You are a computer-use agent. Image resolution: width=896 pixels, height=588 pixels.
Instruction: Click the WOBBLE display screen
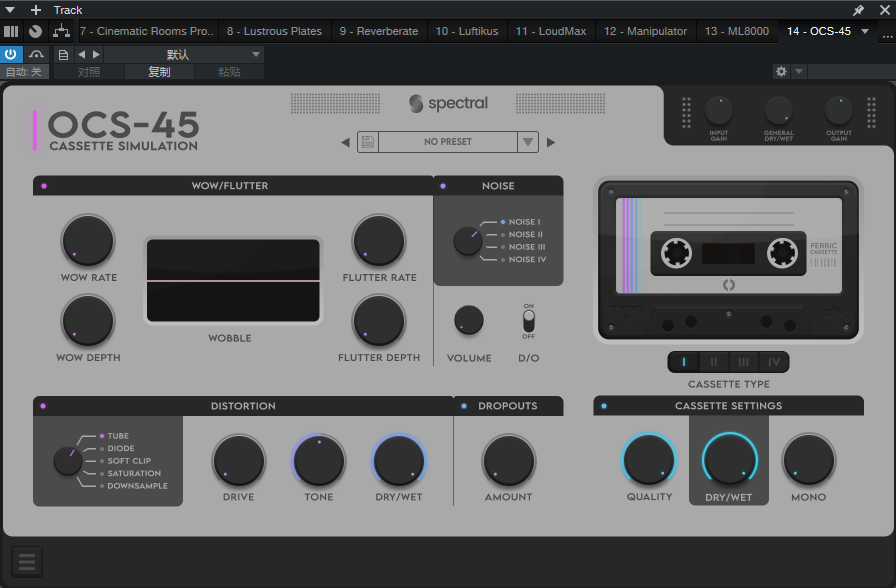point(233,281)
